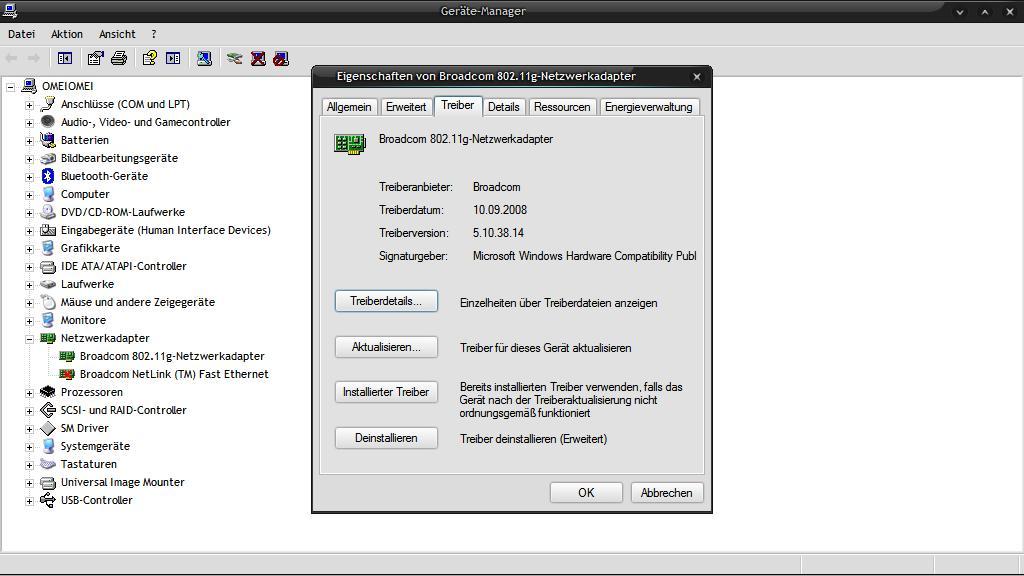Screen dimensions: 1024x576
Task: Open the Aktion menu
Action: tap(67, 34)
